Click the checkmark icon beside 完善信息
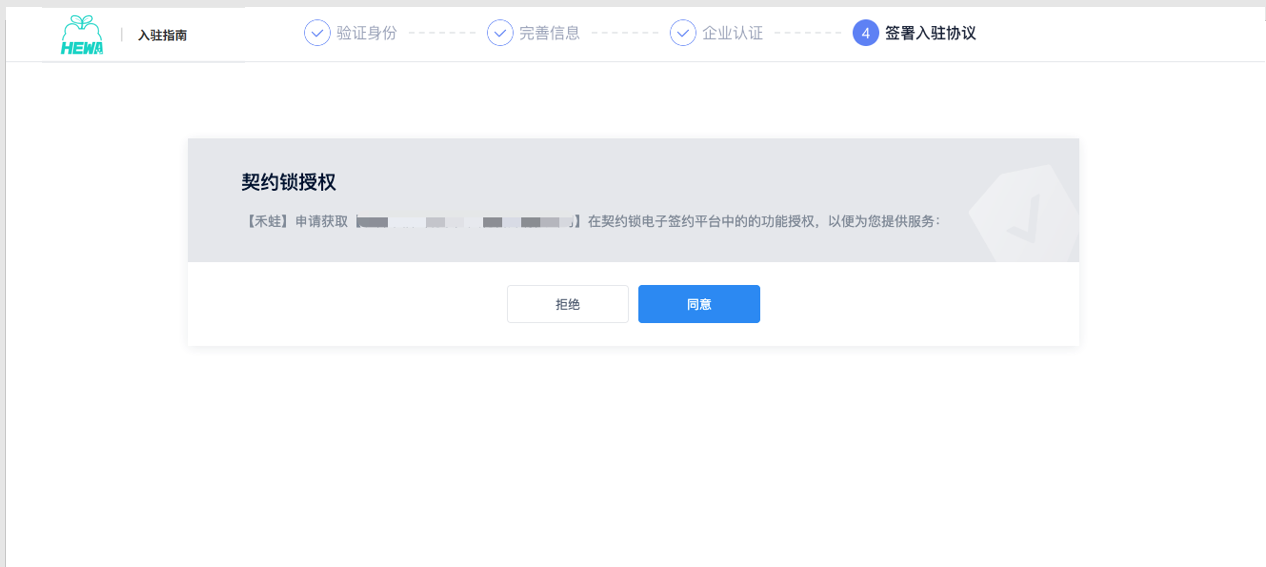Screen dimensions: 1266x567 click(x=500, y=33)
